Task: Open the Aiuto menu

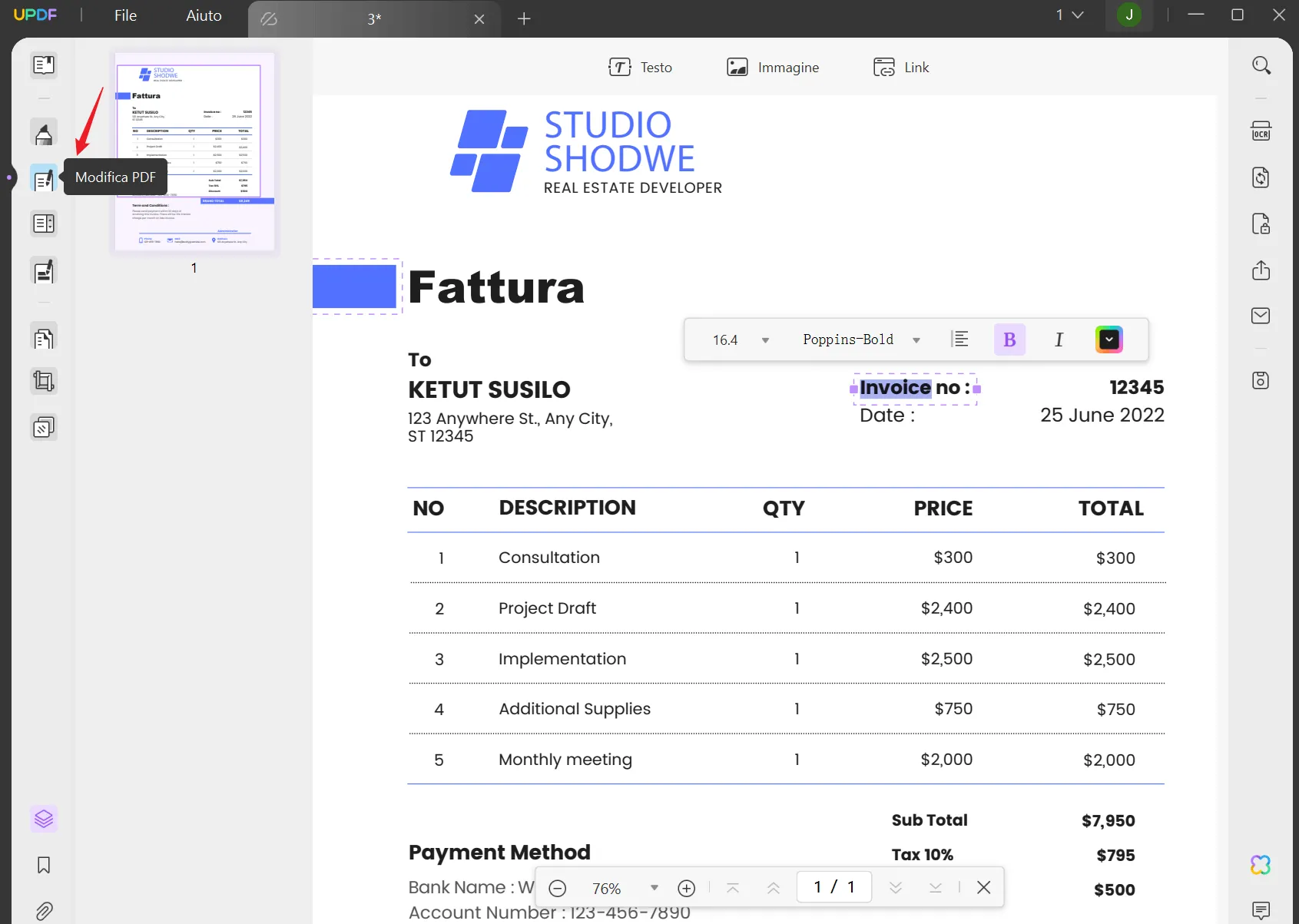Action: 204,15
